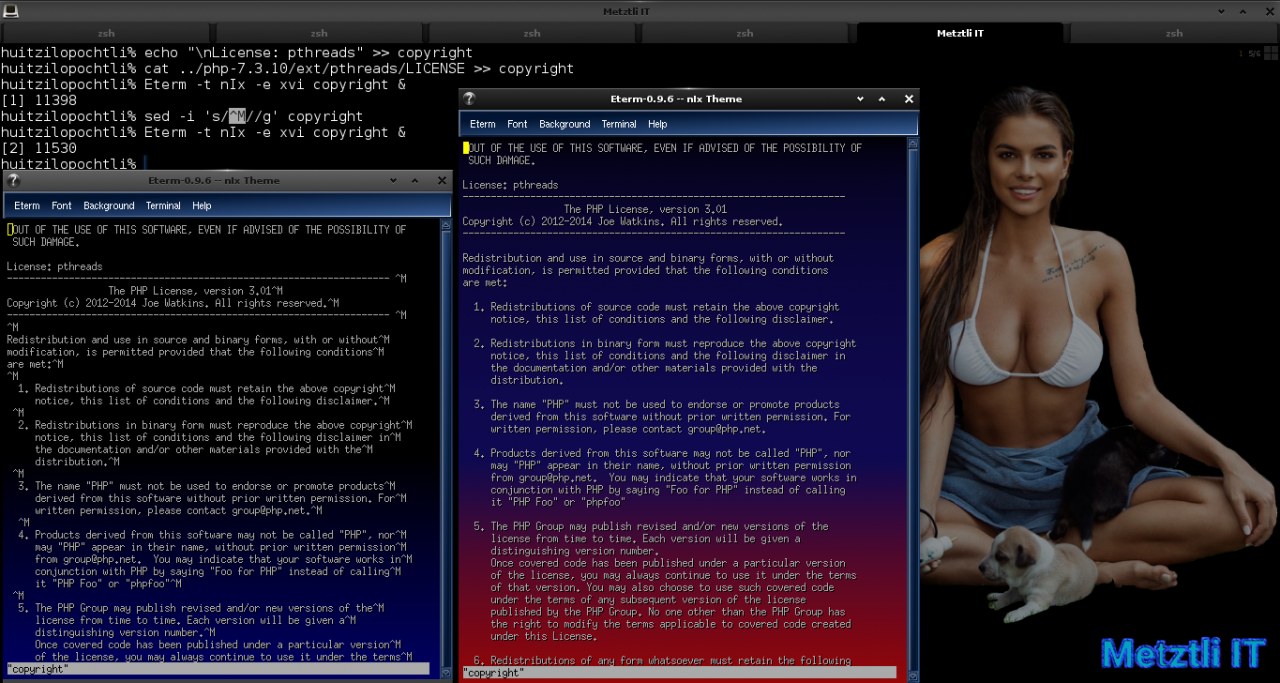Minimize the left Eterm window with its down-arrow

394,181
